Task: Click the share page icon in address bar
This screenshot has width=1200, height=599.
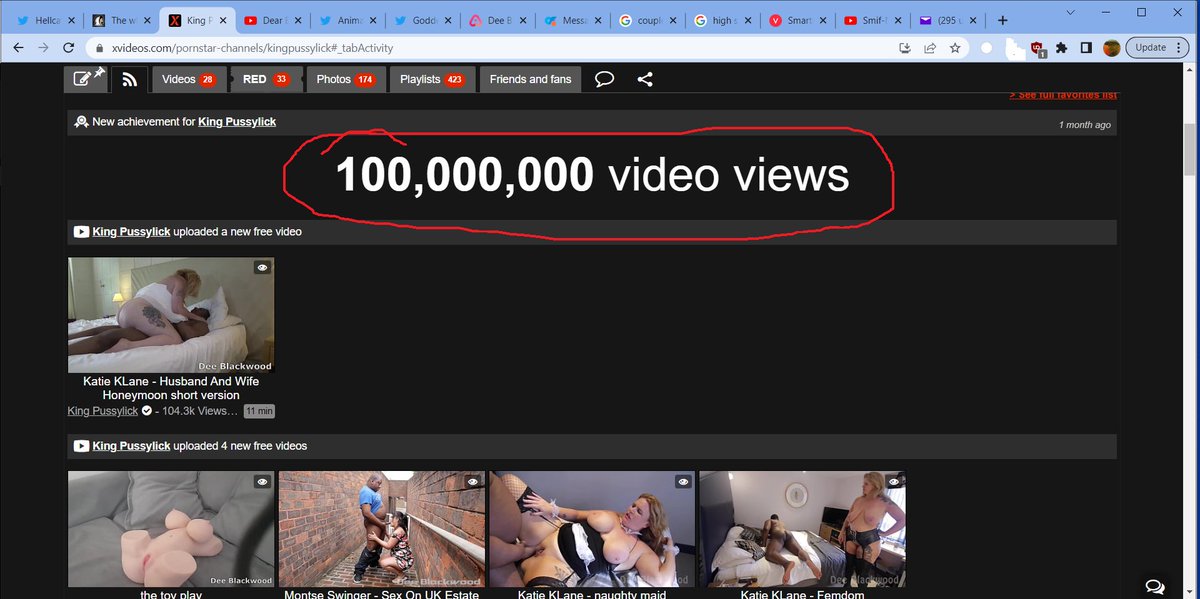Action: tap(930, 47)
